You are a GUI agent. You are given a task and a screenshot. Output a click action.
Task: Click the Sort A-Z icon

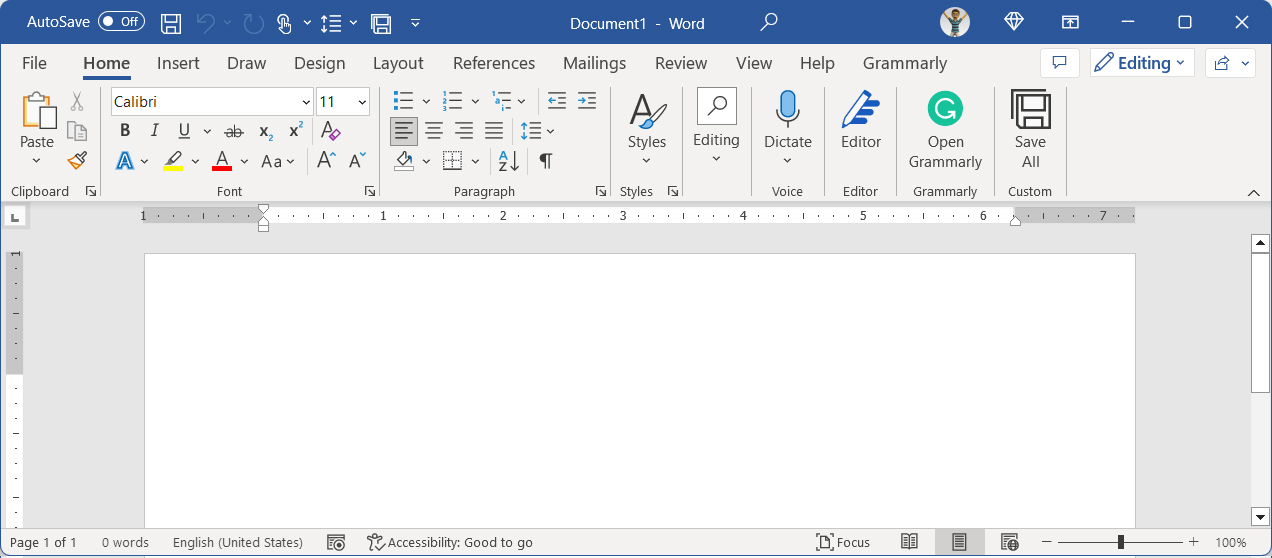(x=508, y=161)
